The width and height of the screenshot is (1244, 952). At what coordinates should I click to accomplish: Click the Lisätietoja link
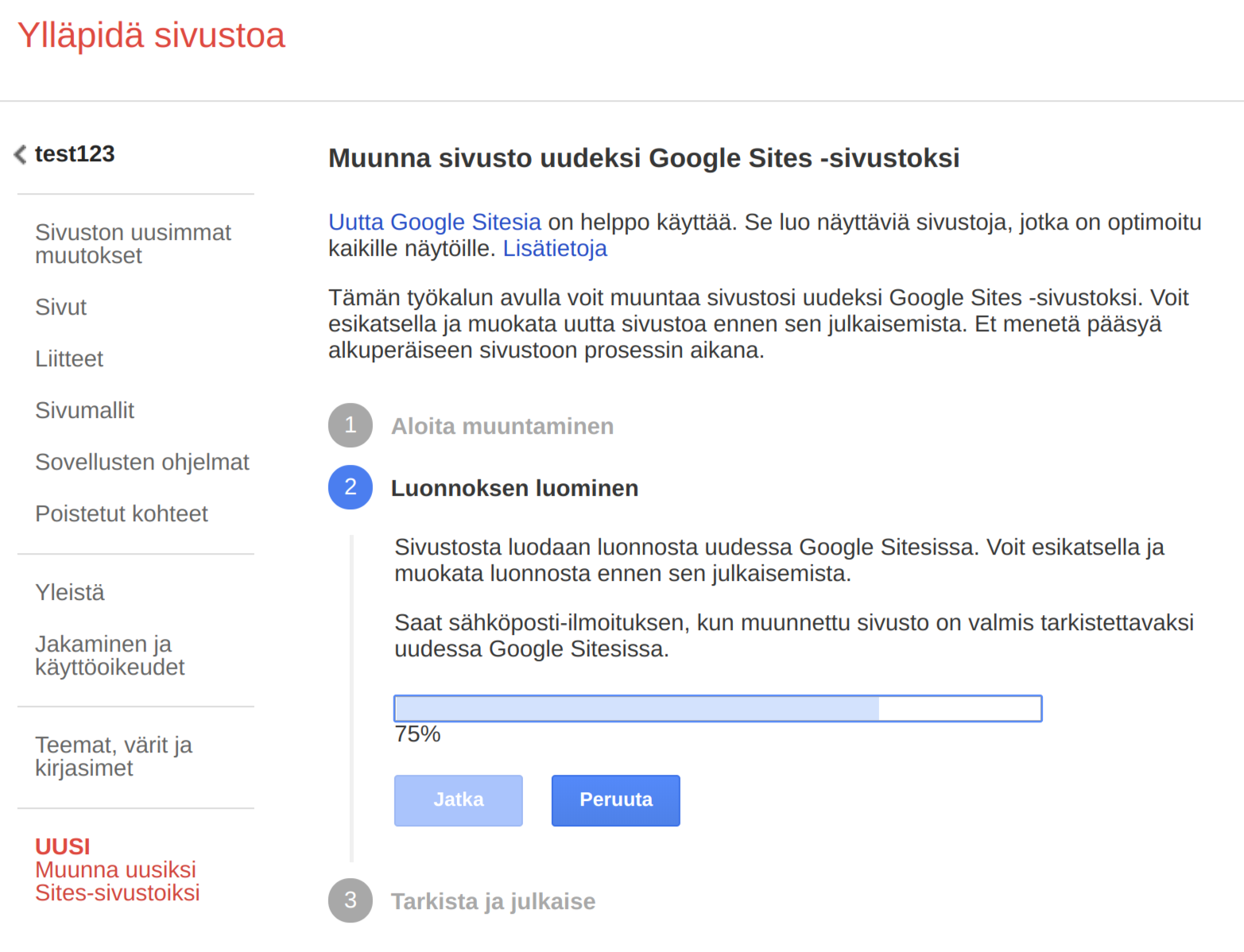[x=555, y=248]
